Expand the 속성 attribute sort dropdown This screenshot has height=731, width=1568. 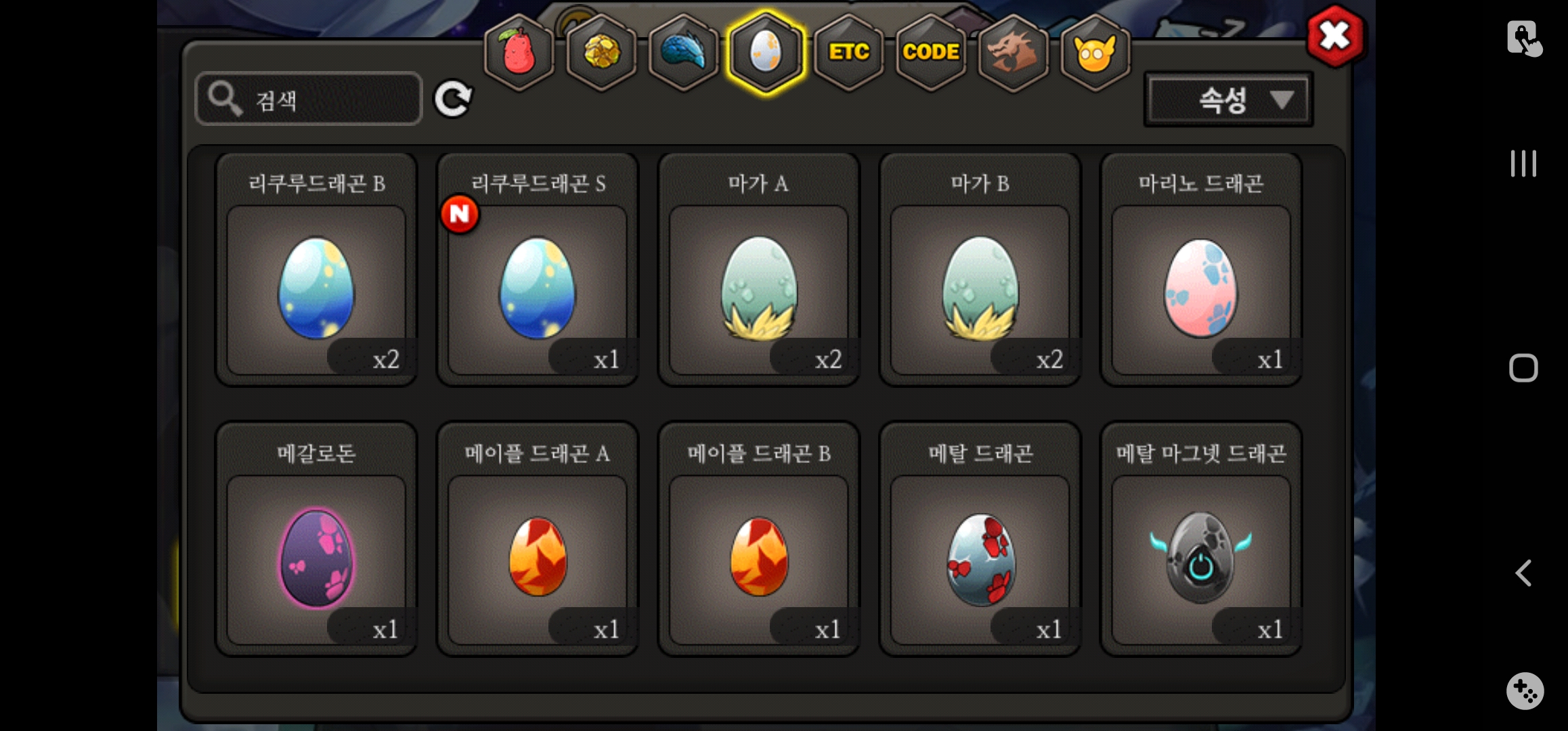(1228, 100)
